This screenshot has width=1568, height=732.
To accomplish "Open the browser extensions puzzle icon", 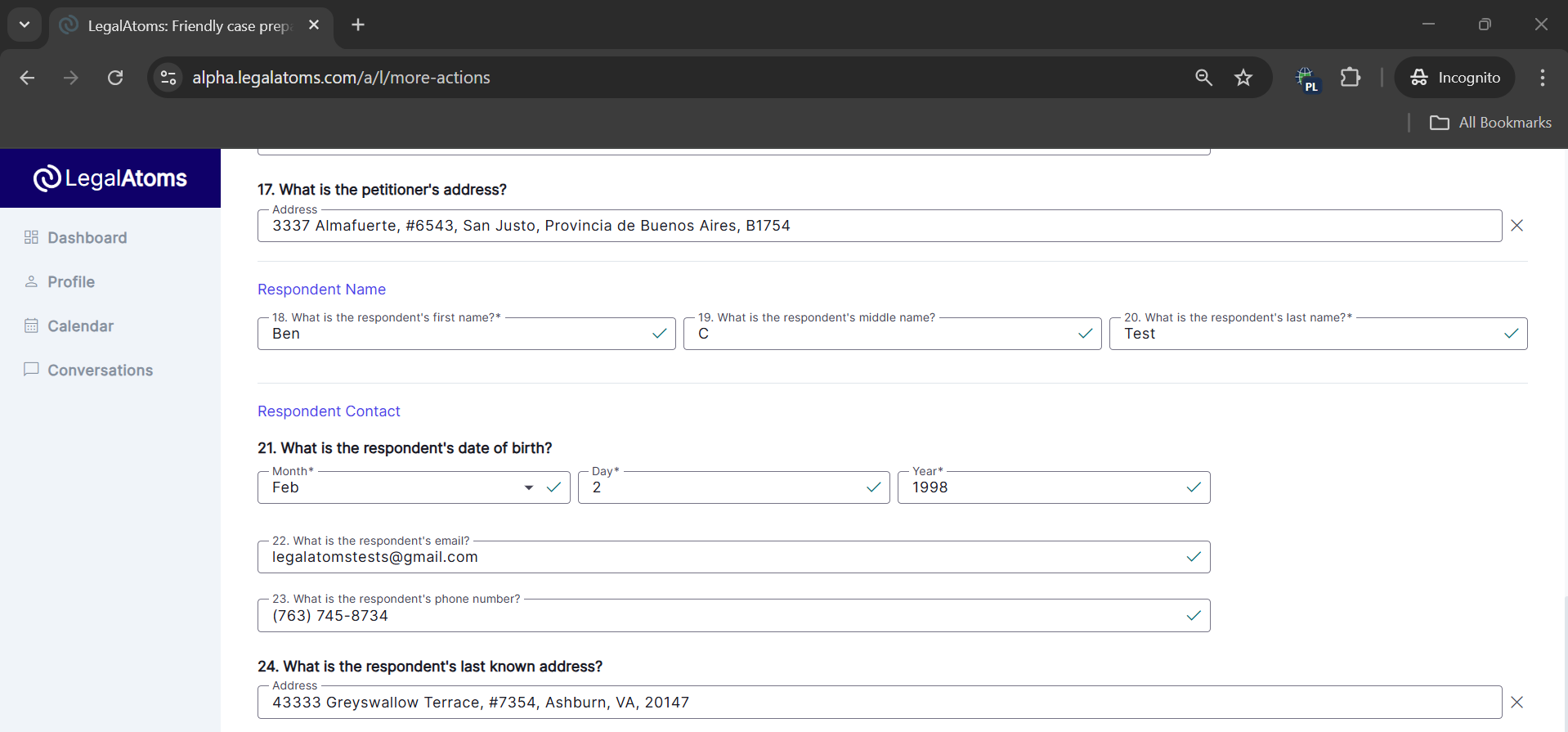I will [x=1351, y=78].
